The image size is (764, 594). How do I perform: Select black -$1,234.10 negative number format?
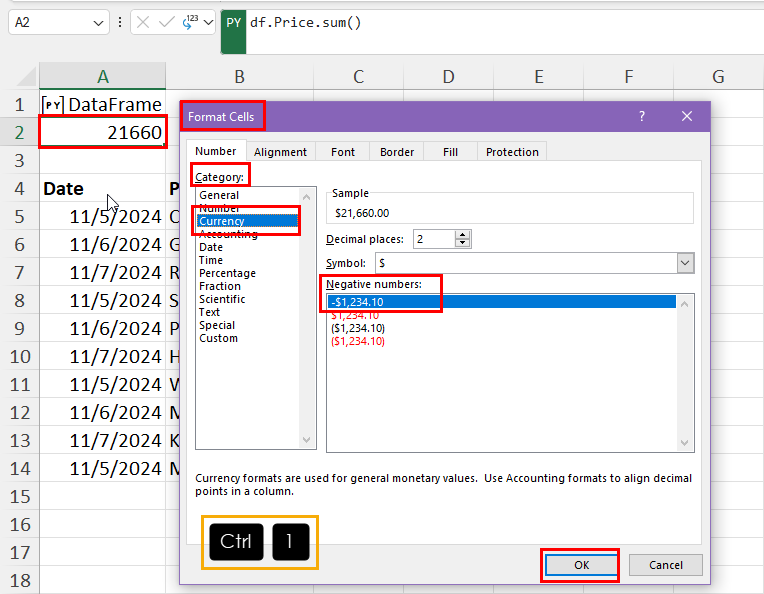502,302
